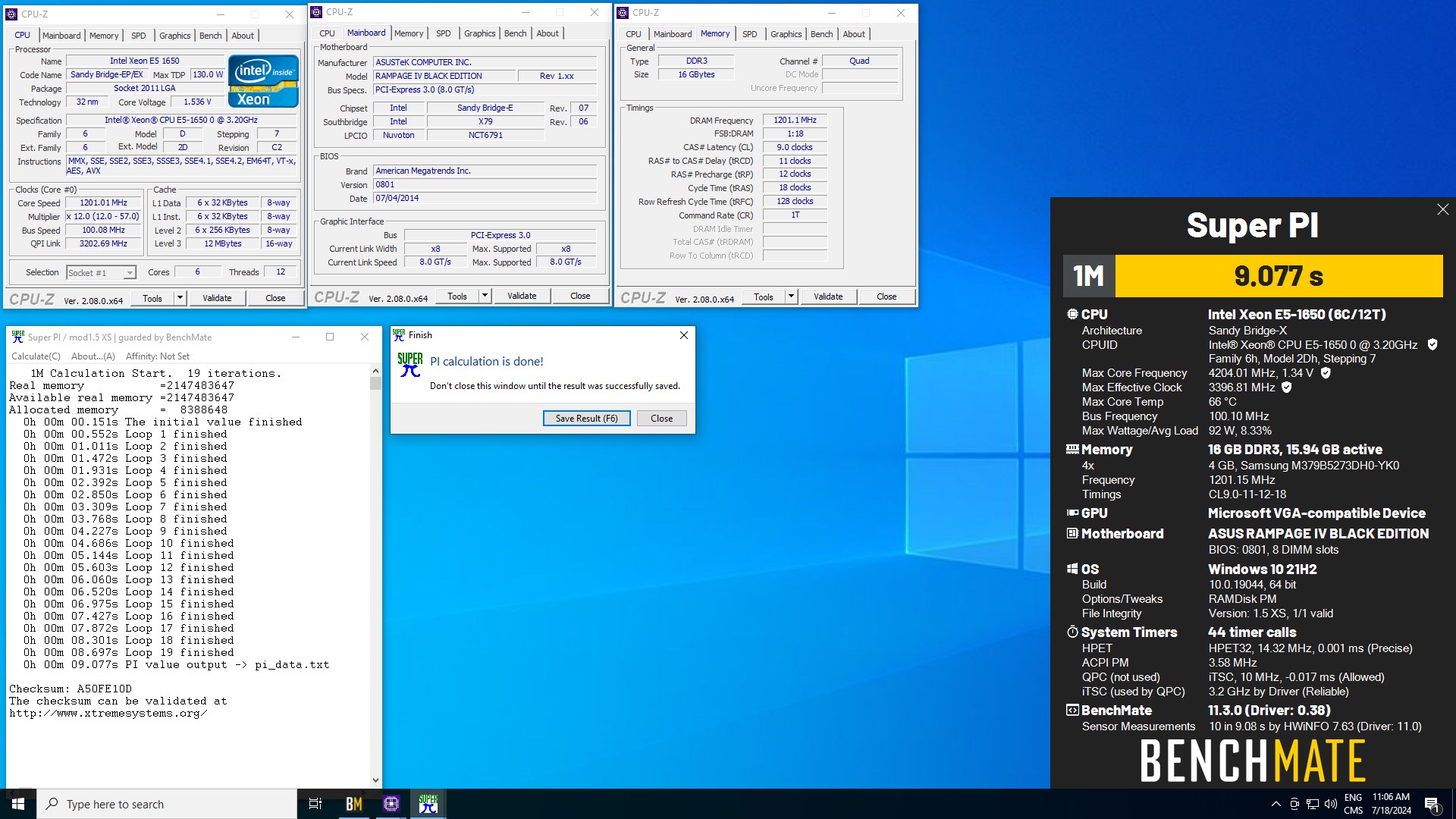The width and height of the screenshot is (1456, 819).
Task: Open Task View on the taskbar
Action: [x=315, y=804]
